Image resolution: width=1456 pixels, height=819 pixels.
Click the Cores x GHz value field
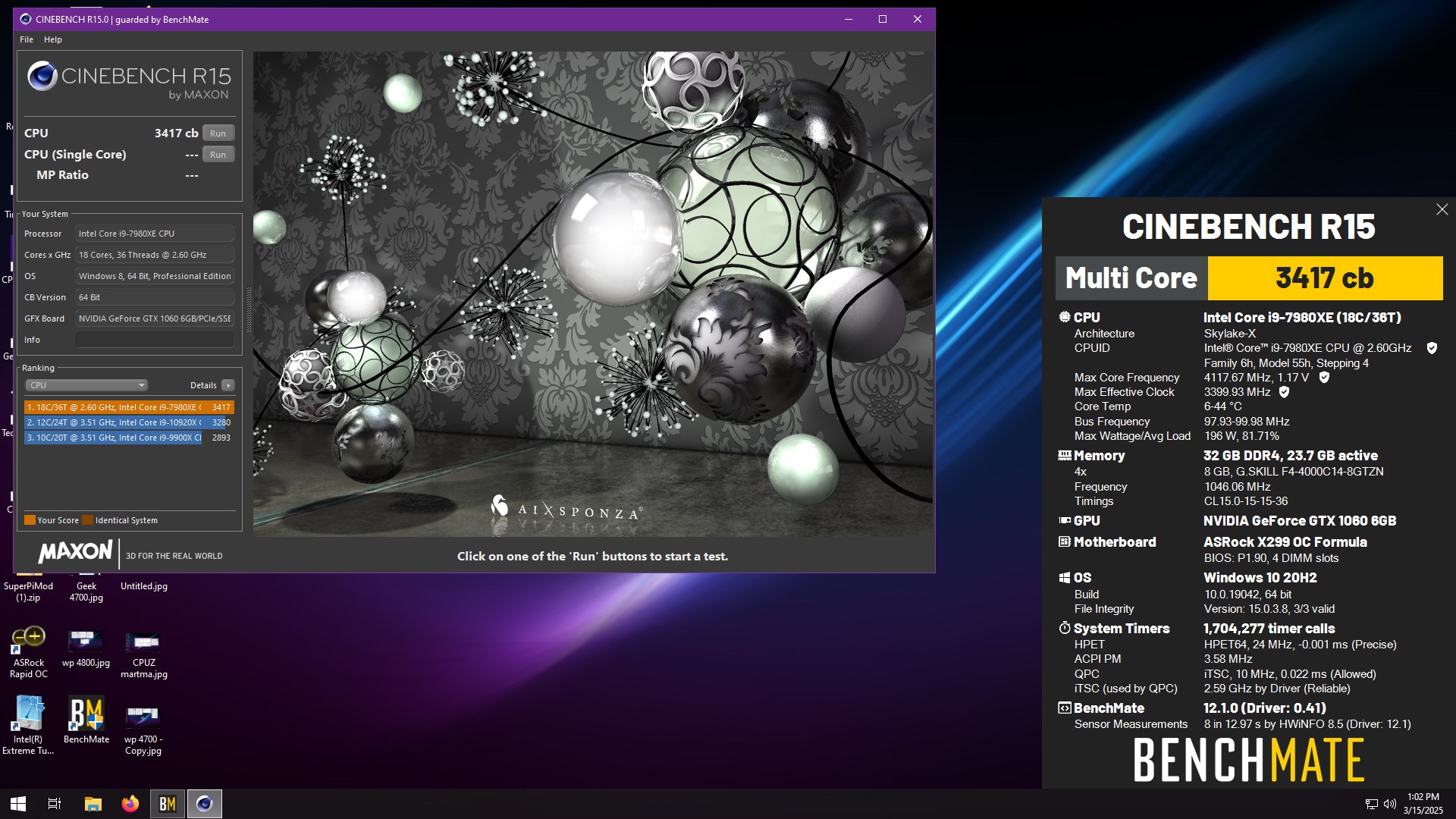[x=155, y=255]
